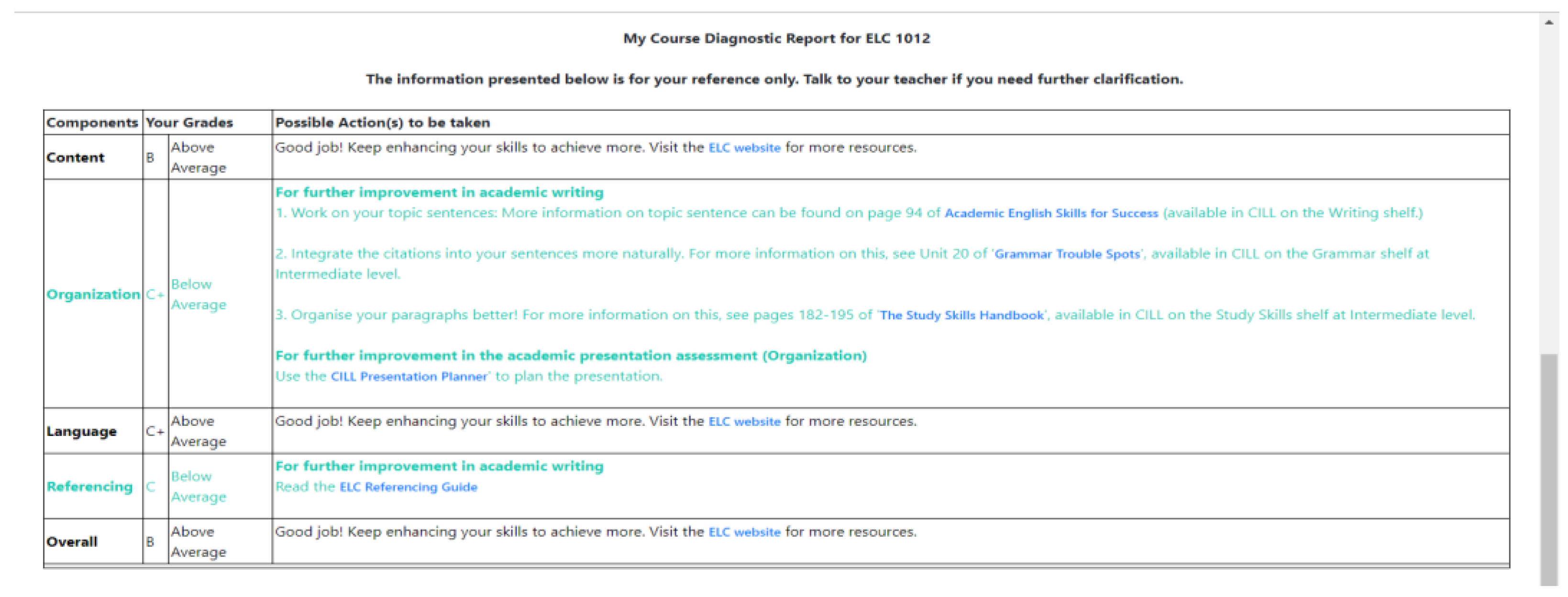Click the Overall component cell
This screenshot has height=597, width=1568.
click(x=72, y=541)
